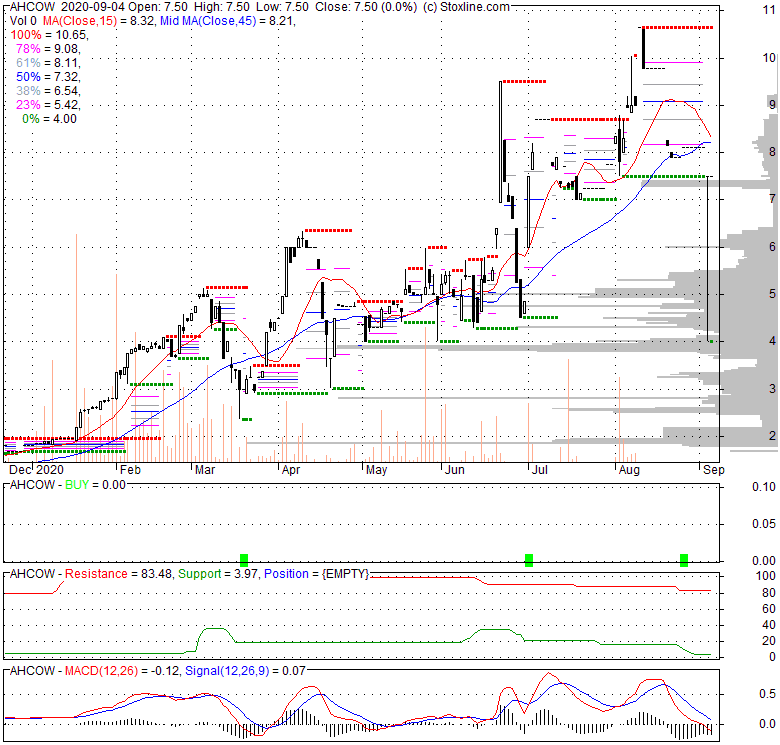This screenshot has height=745, width=780.
Task: Click the 0.5 value on MACD panel axis
Action: (x=768, y=694)
